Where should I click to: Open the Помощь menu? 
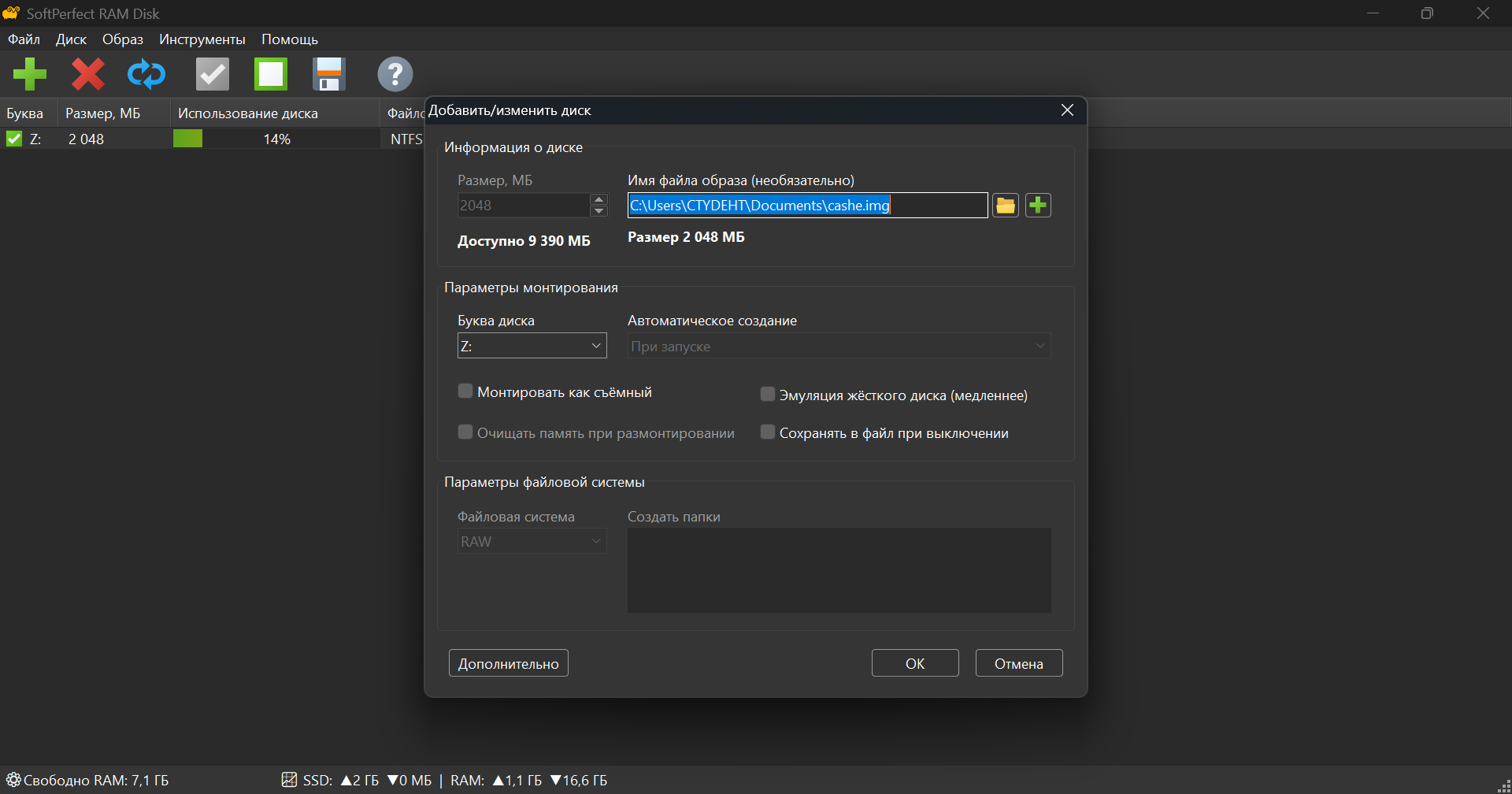[290, 39]
